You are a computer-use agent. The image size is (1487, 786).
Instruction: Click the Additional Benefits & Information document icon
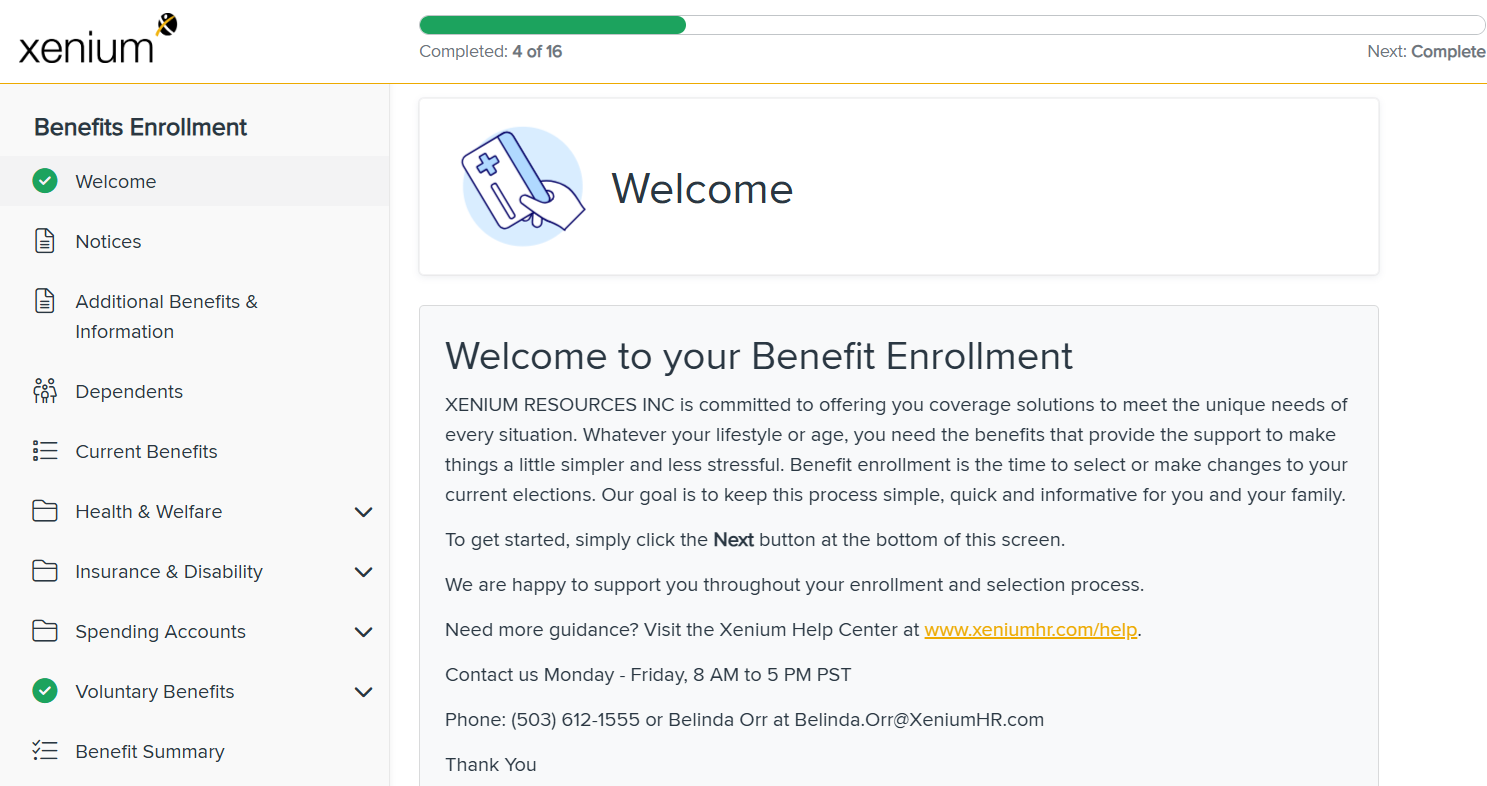pyautogui.click(x=45, y=301)
